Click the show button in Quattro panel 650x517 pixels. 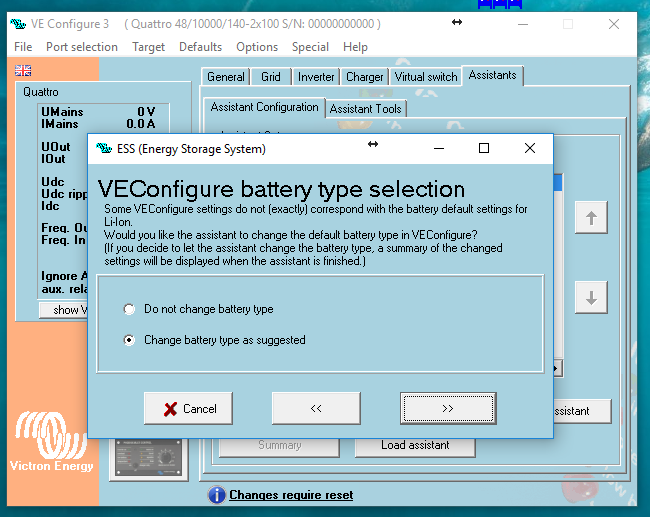(64, 310)
